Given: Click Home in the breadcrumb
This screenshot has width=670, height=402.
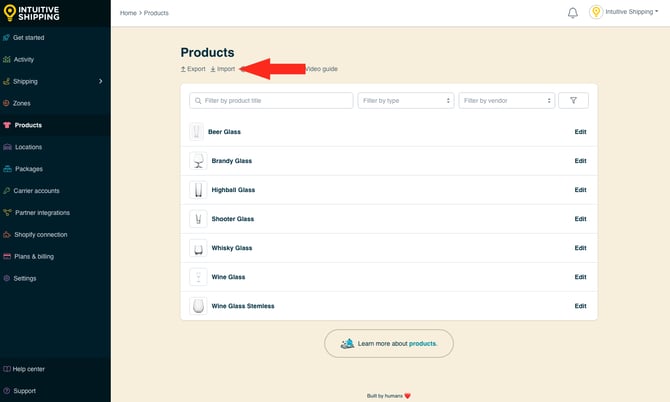Looking at the screenshot, I should tap(128, 13).
